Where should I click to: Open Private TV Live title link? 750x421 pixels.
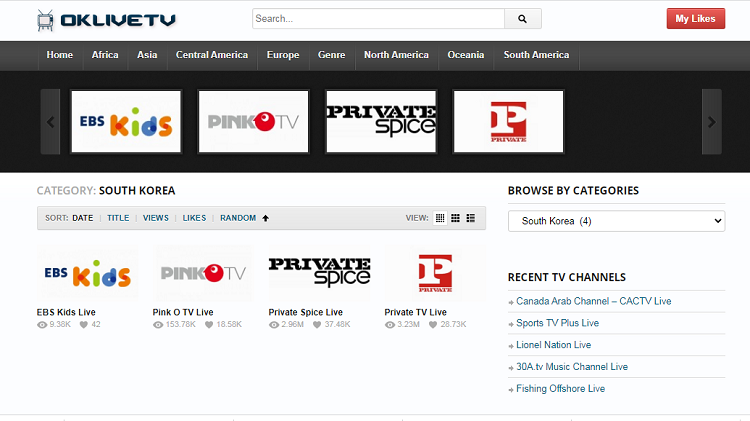click(x=416, y=312)
